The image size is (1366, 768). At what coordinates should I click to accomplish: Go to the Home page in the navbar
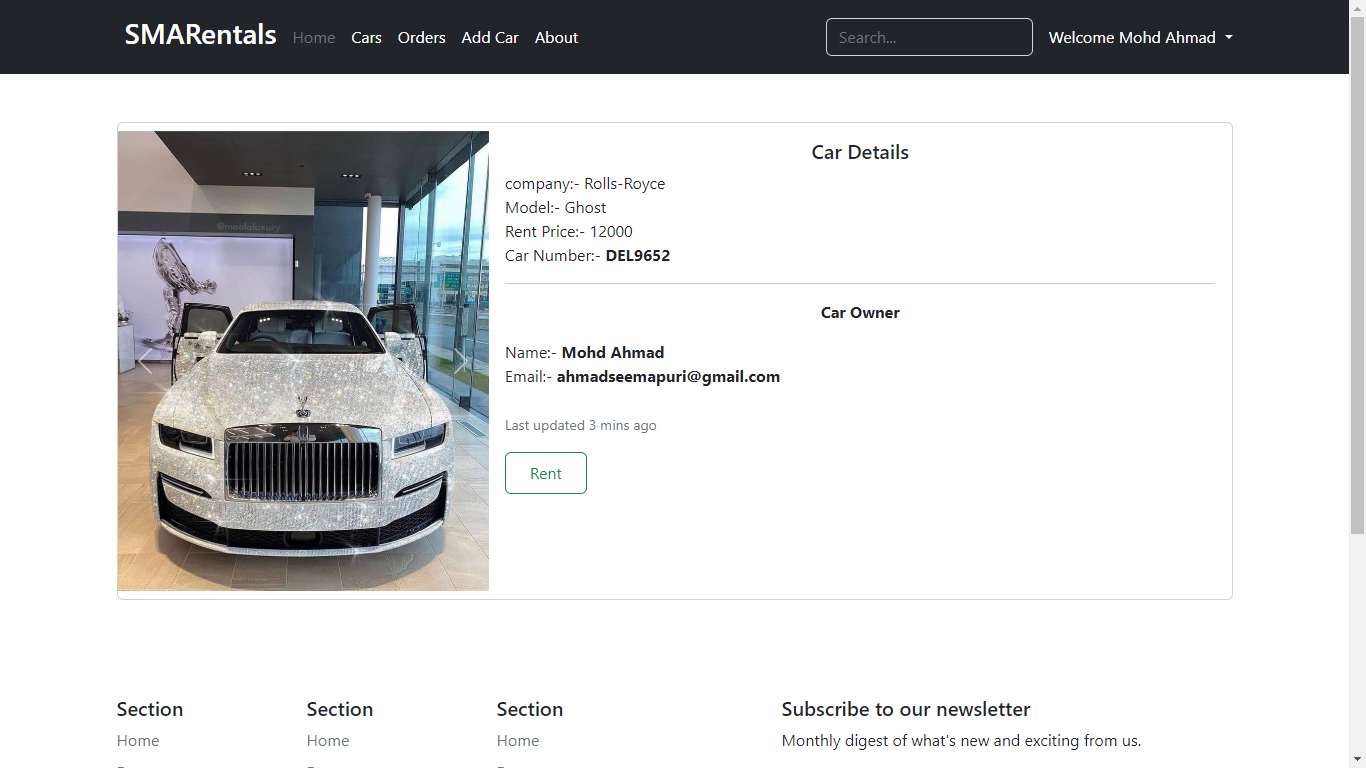click(314, 37)
